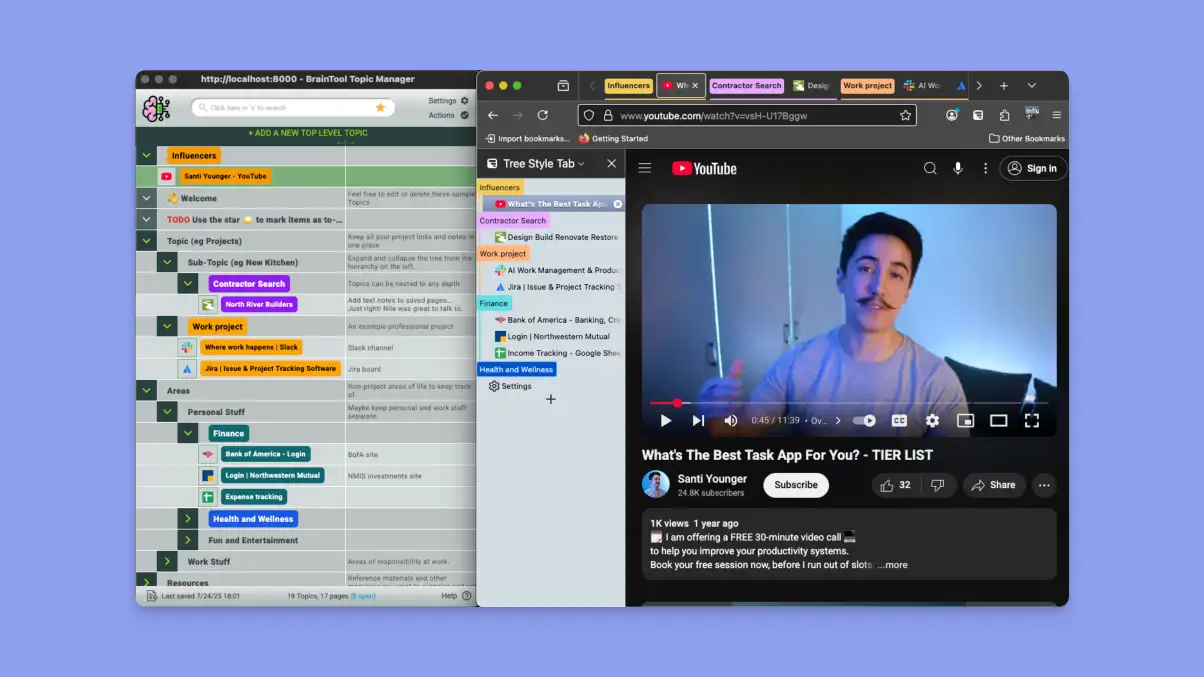The image size is (1204, 677).
Task: Toggle autoplay switch in video player
Action: point(865,421)
